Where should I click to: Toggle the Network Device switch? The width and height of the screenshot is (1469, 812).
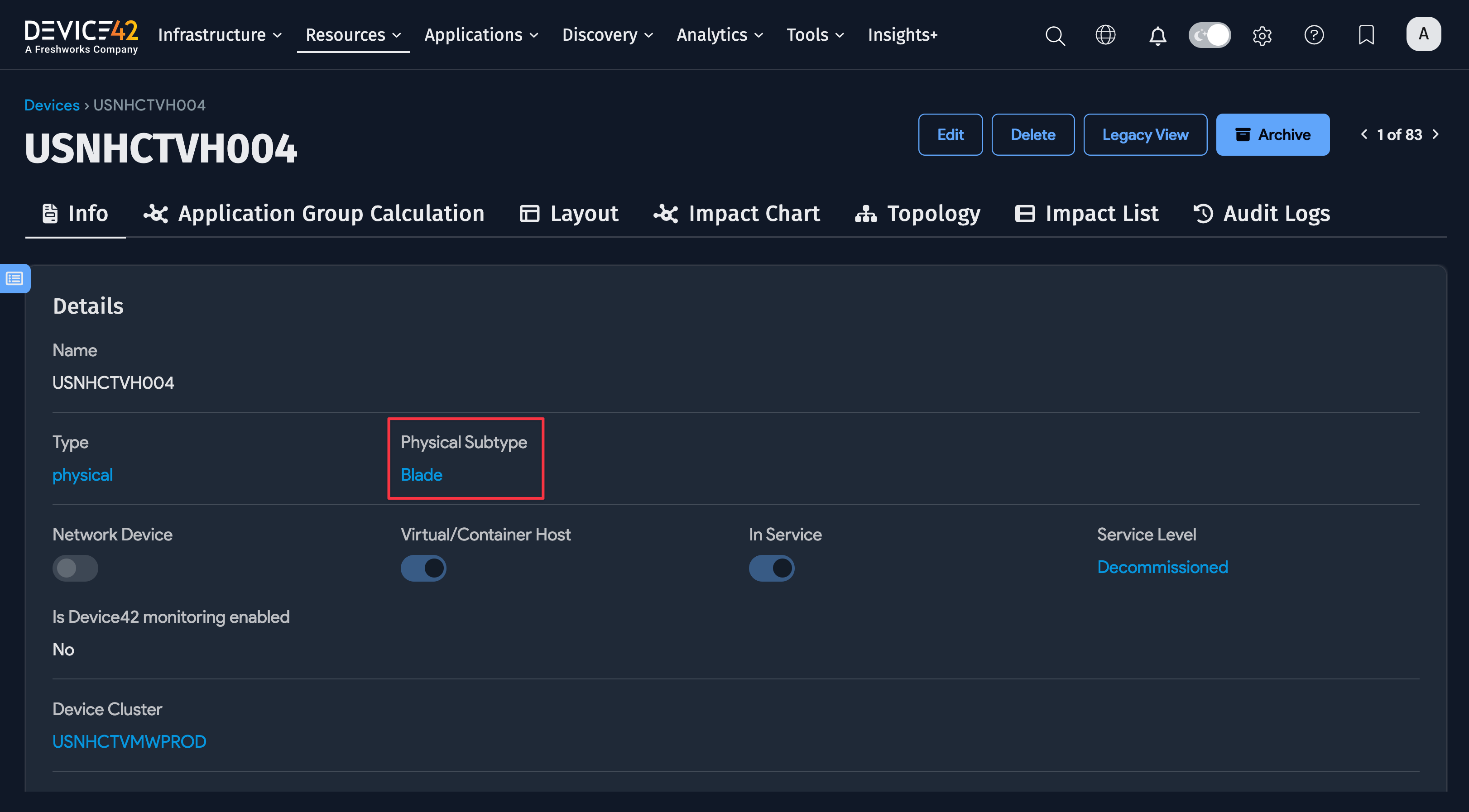coord(75,568)
